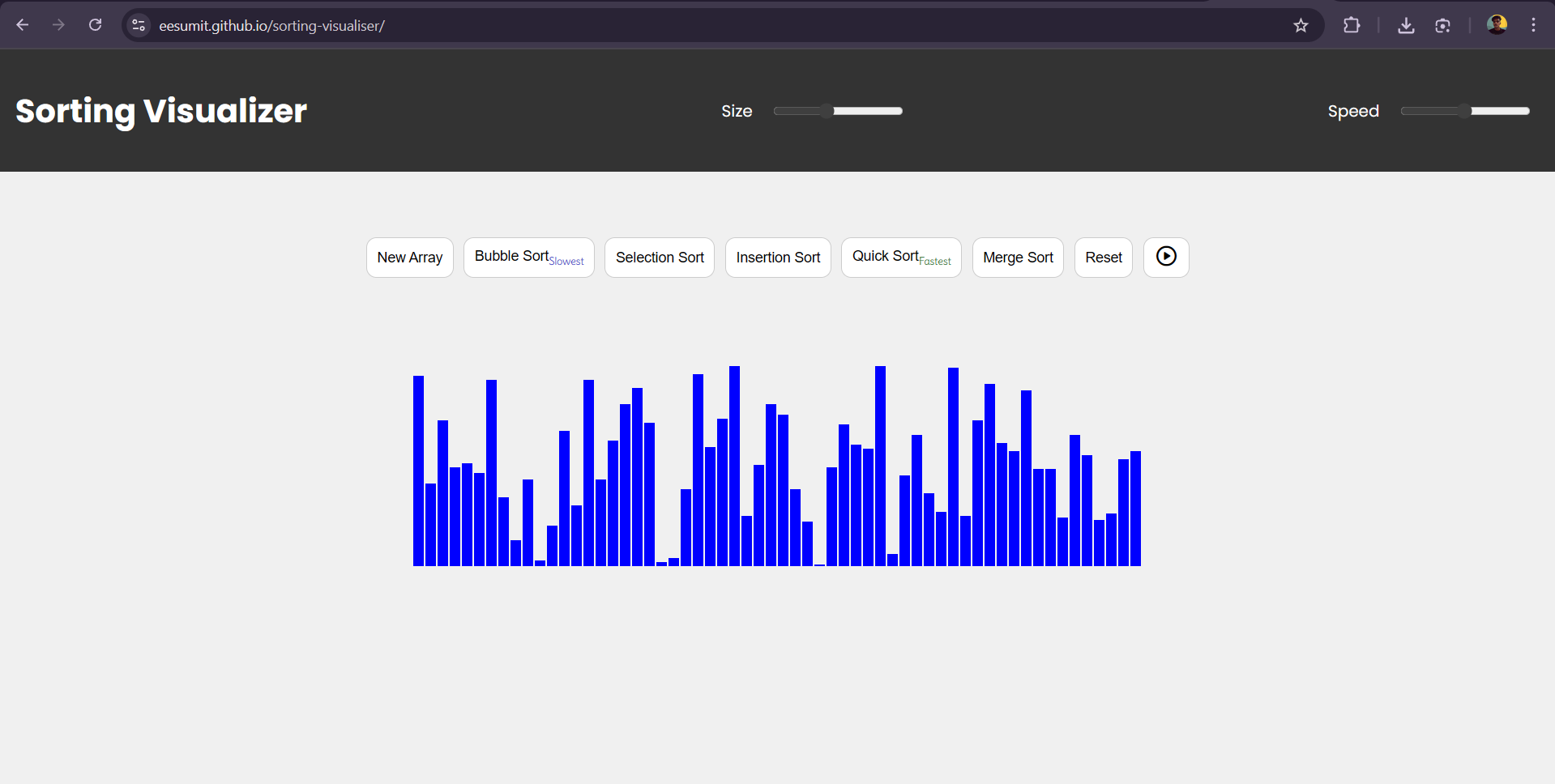The image size is (1555, 784).
Task: Click the screenshot capture icon in toolbar
Action: pyautogui.click(x=1442, y=25)
